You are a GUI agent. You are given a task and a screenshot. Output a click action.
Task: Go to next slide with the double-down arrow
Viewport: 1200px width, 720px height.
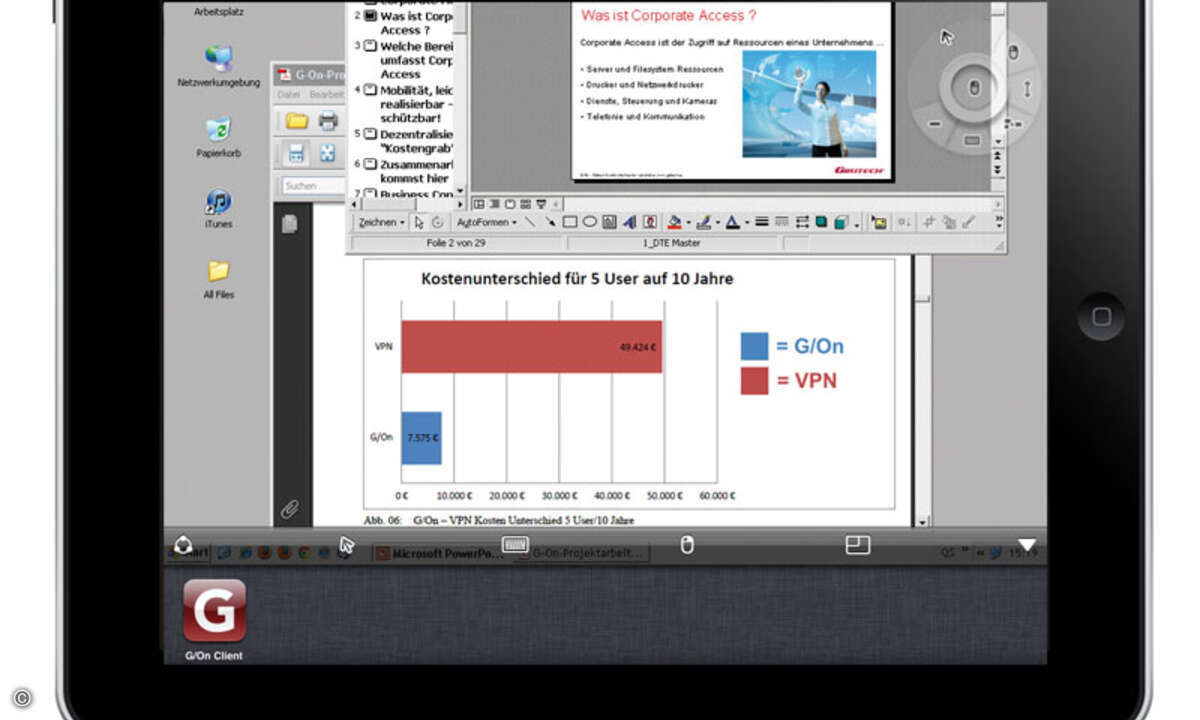coord(997,171)
